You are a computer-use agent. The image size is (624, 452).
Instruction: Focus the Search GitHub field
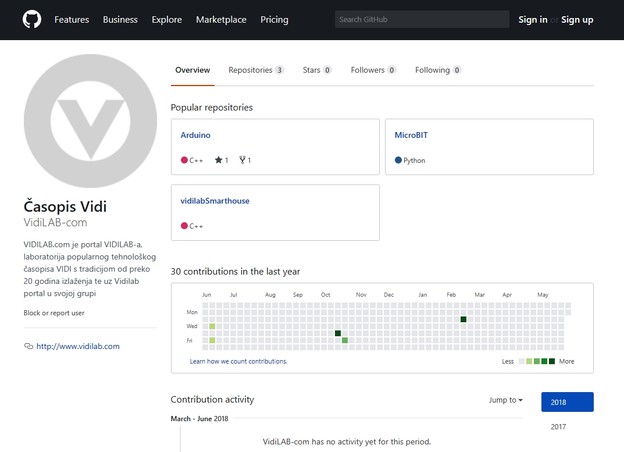[x=422, y=19]
